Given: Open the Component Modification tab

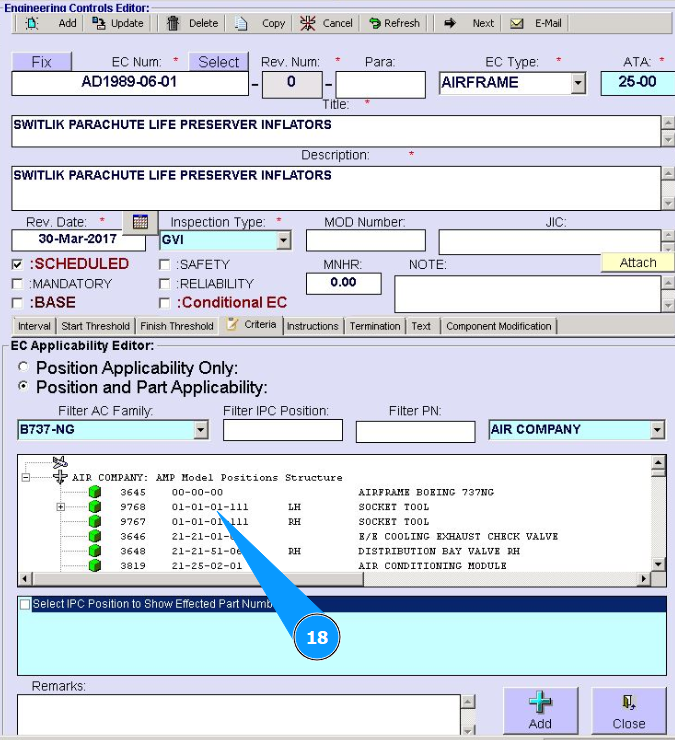Looking at the screenshot, I should [x=499, y=326].
